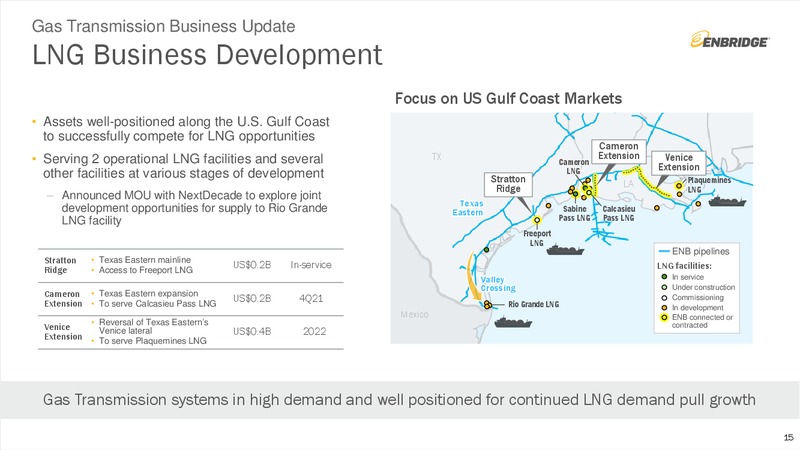Screen dimensions: 800x450
Task: Click the Sabine Pass LNG label
Action: pyautogui.click(x=574, y=213)
